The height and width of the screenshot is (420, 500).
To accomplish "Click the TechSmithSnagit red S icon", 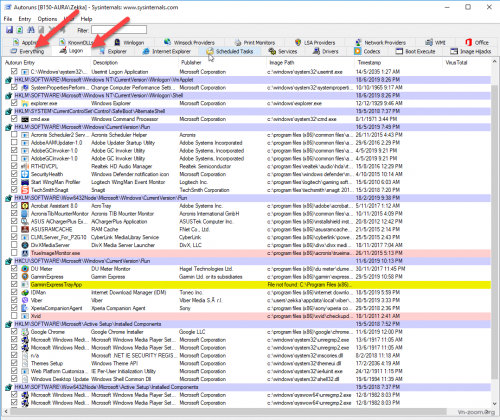I will point(25,190).
